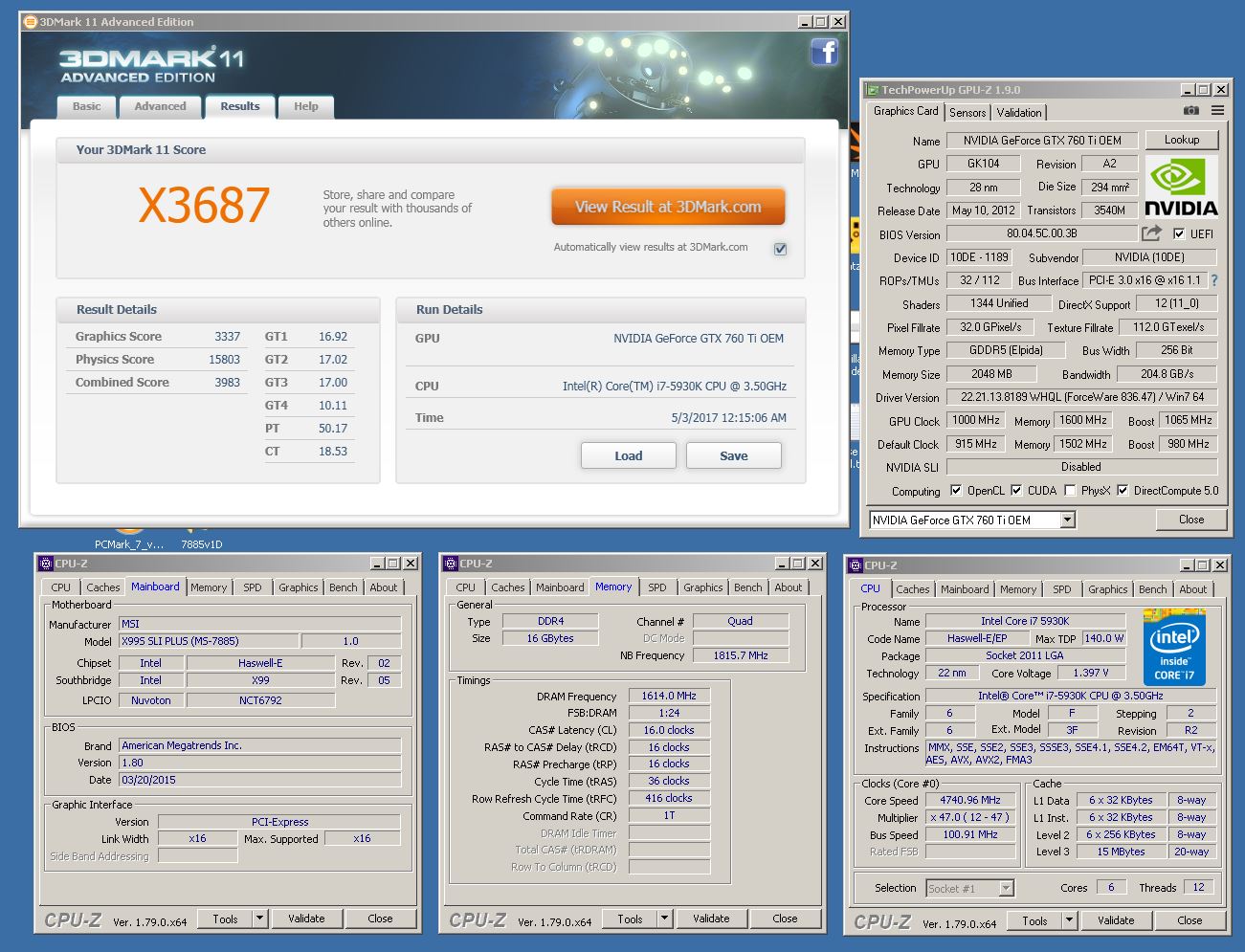Click the Lookup button in GPU-Z
This screenshot has width=1245, height=952.
tap(1182, 140)
